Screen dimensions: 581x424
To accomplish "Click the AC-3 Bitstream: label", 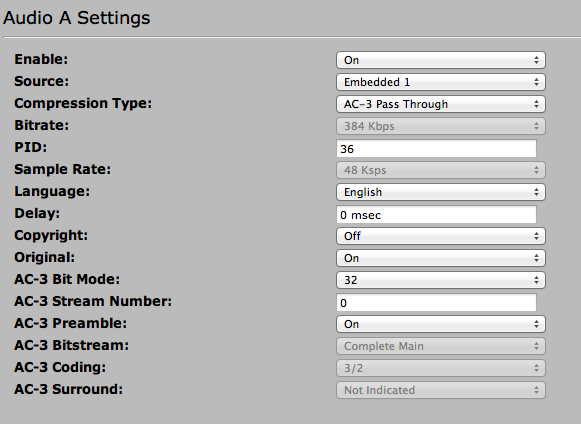I will click(72, 345).
